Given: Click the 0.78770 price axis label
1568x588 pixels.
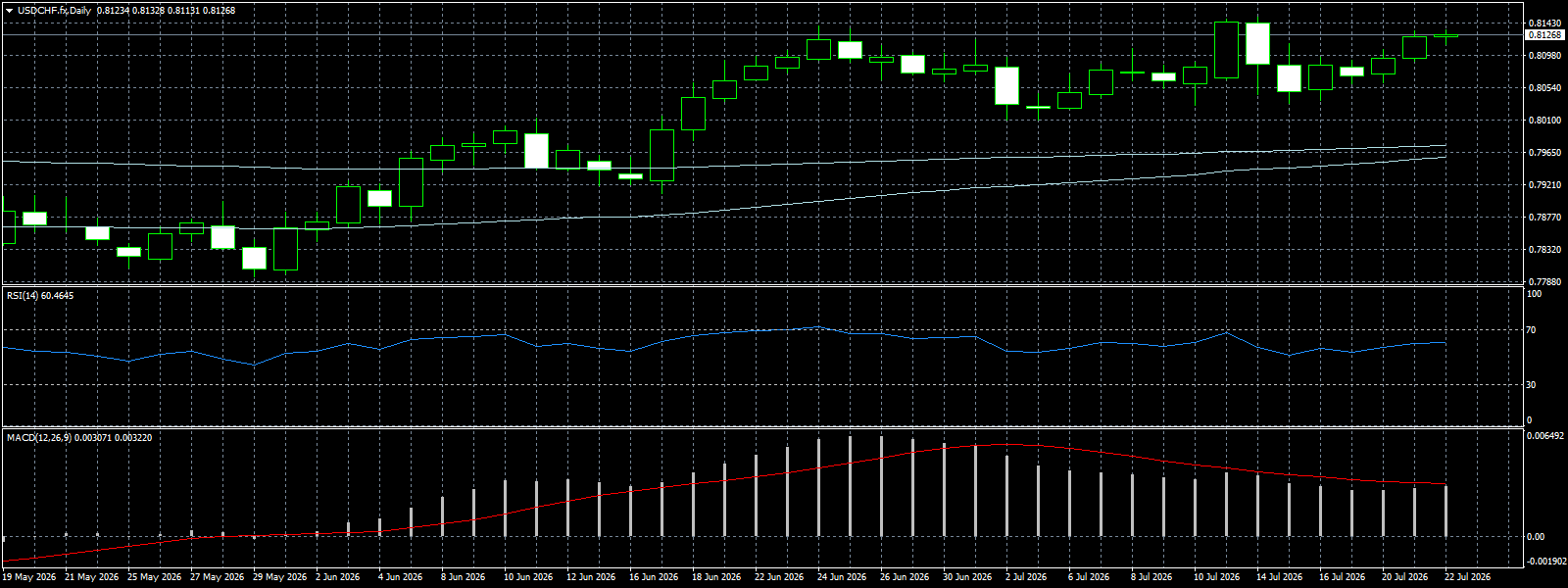Looking at the screenshot, I should (x=1545, y=218).
